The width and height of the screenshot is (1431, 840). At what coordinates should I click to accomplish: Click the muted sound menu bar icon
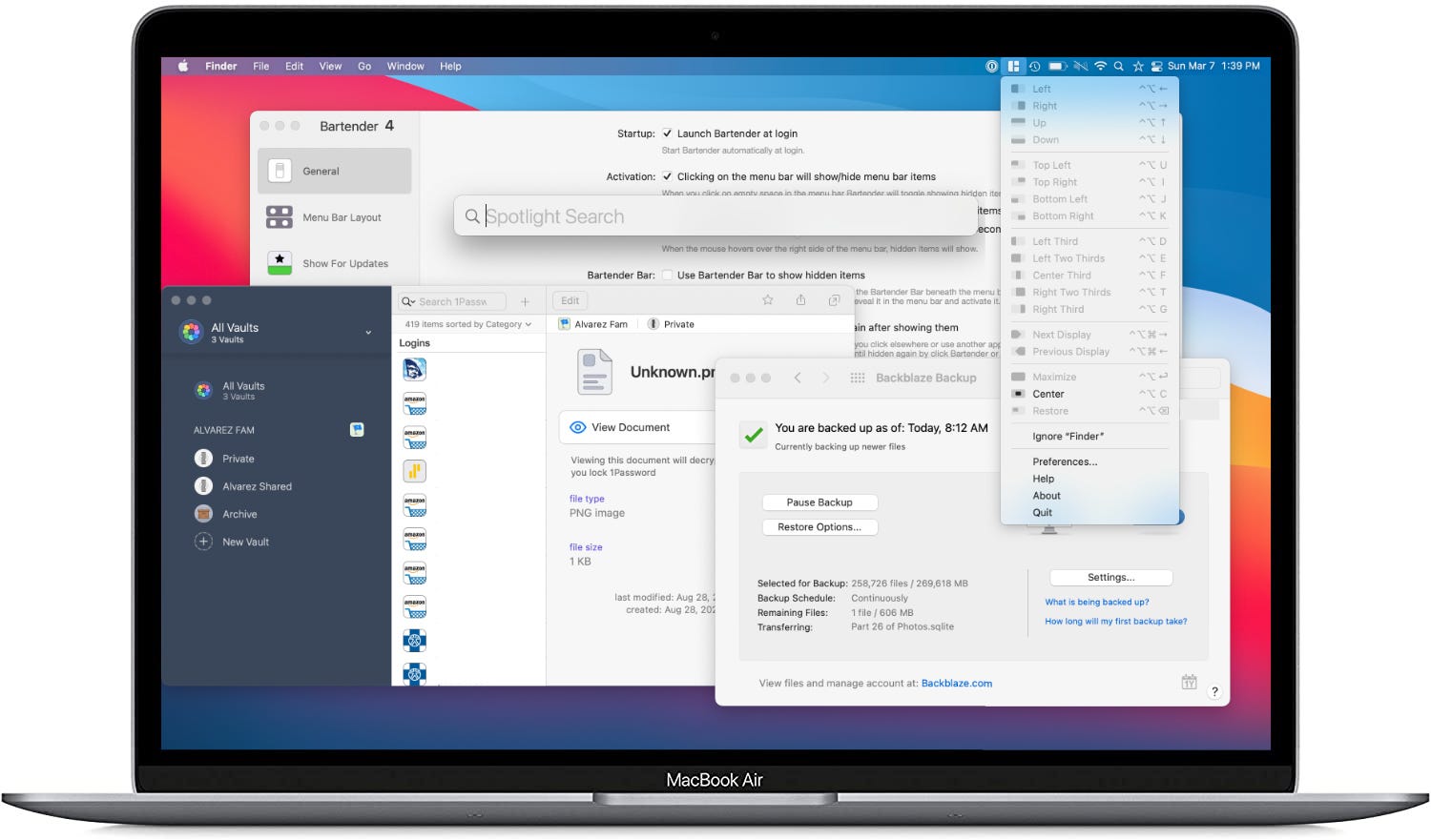(x=1080, y=67)
